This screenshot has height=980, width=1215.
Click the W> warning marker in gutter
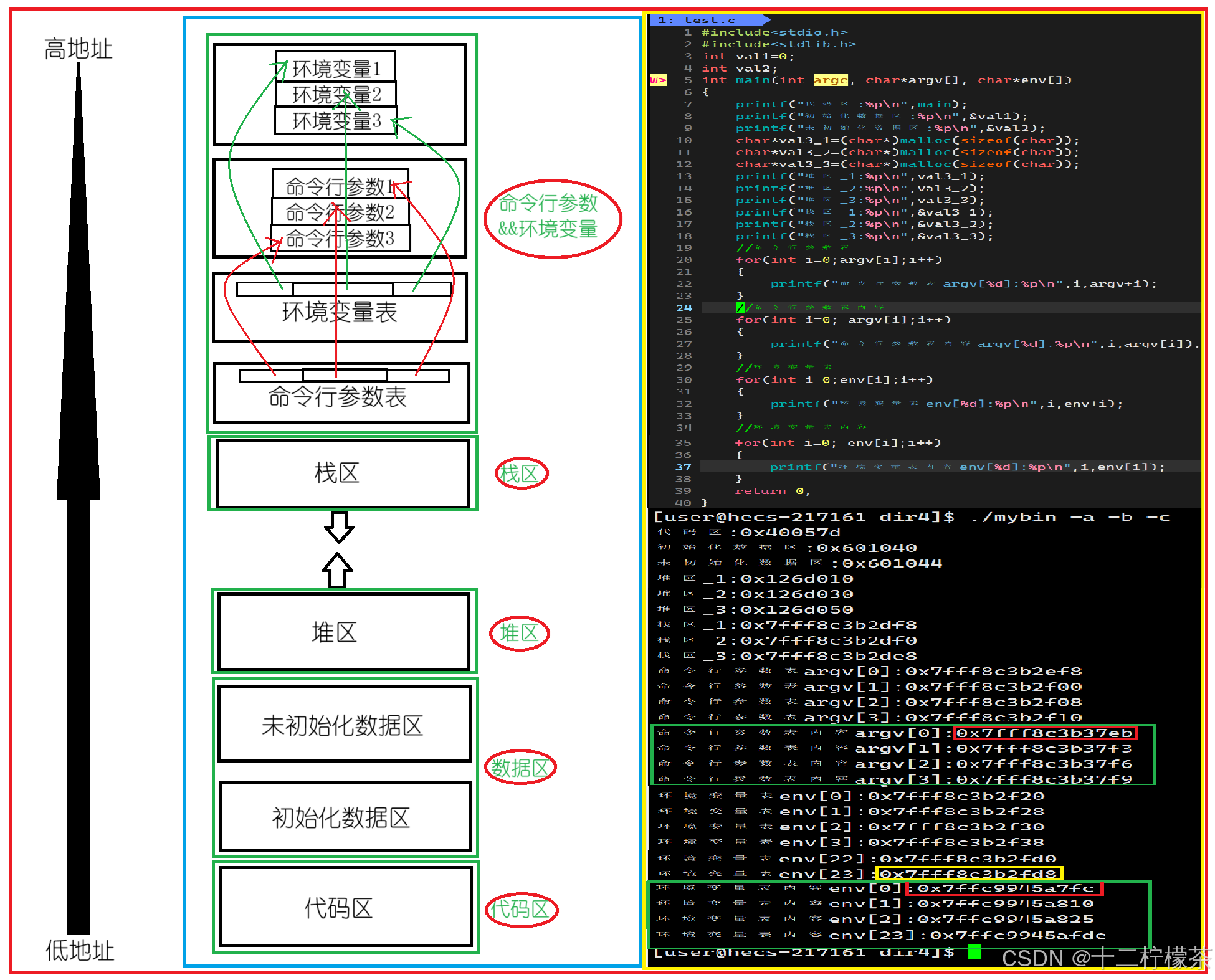[x=658, y=80]
